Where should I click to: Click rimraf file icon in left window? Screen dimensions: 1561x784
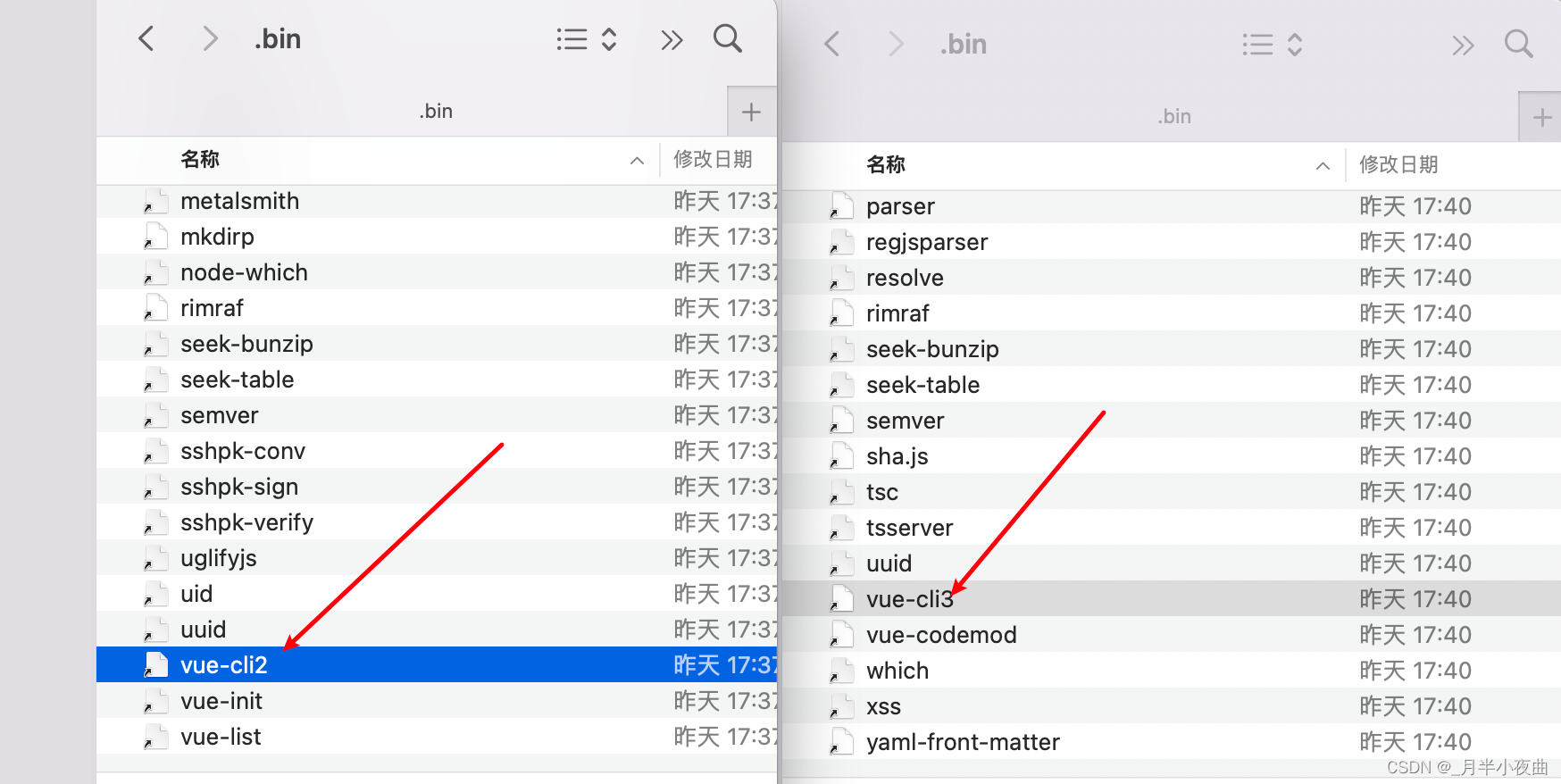[155, 308]
